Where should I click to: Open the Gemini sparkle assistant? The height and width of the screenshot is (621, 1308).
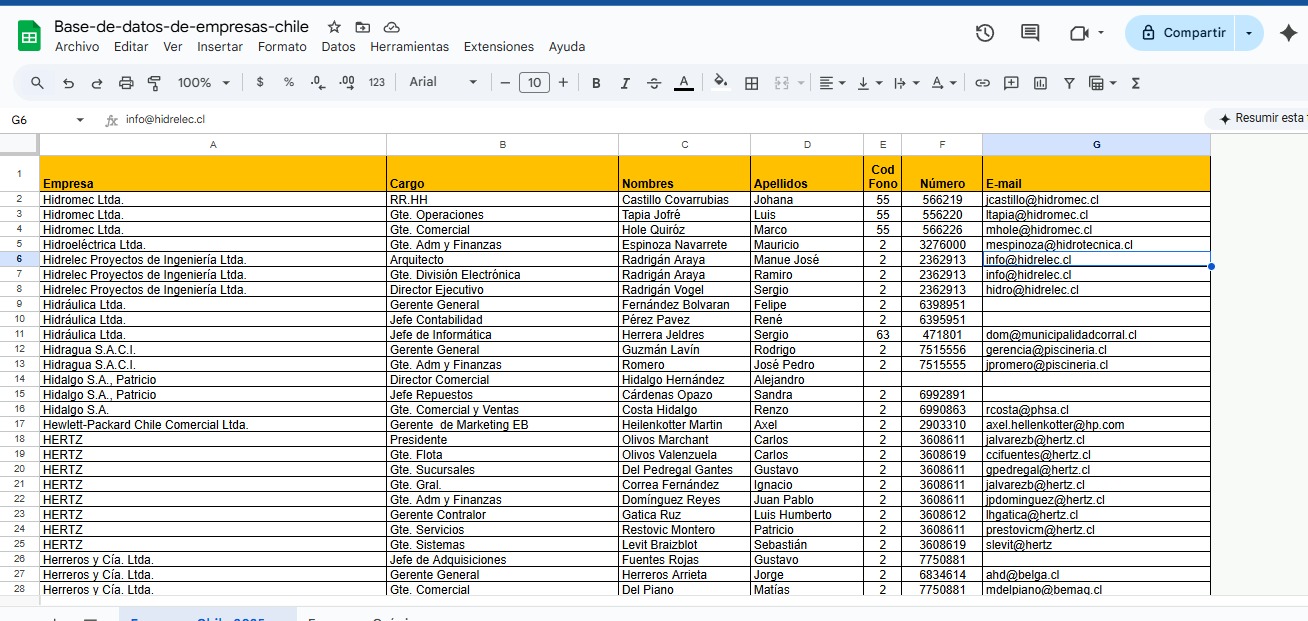[x=1287, y=33]
